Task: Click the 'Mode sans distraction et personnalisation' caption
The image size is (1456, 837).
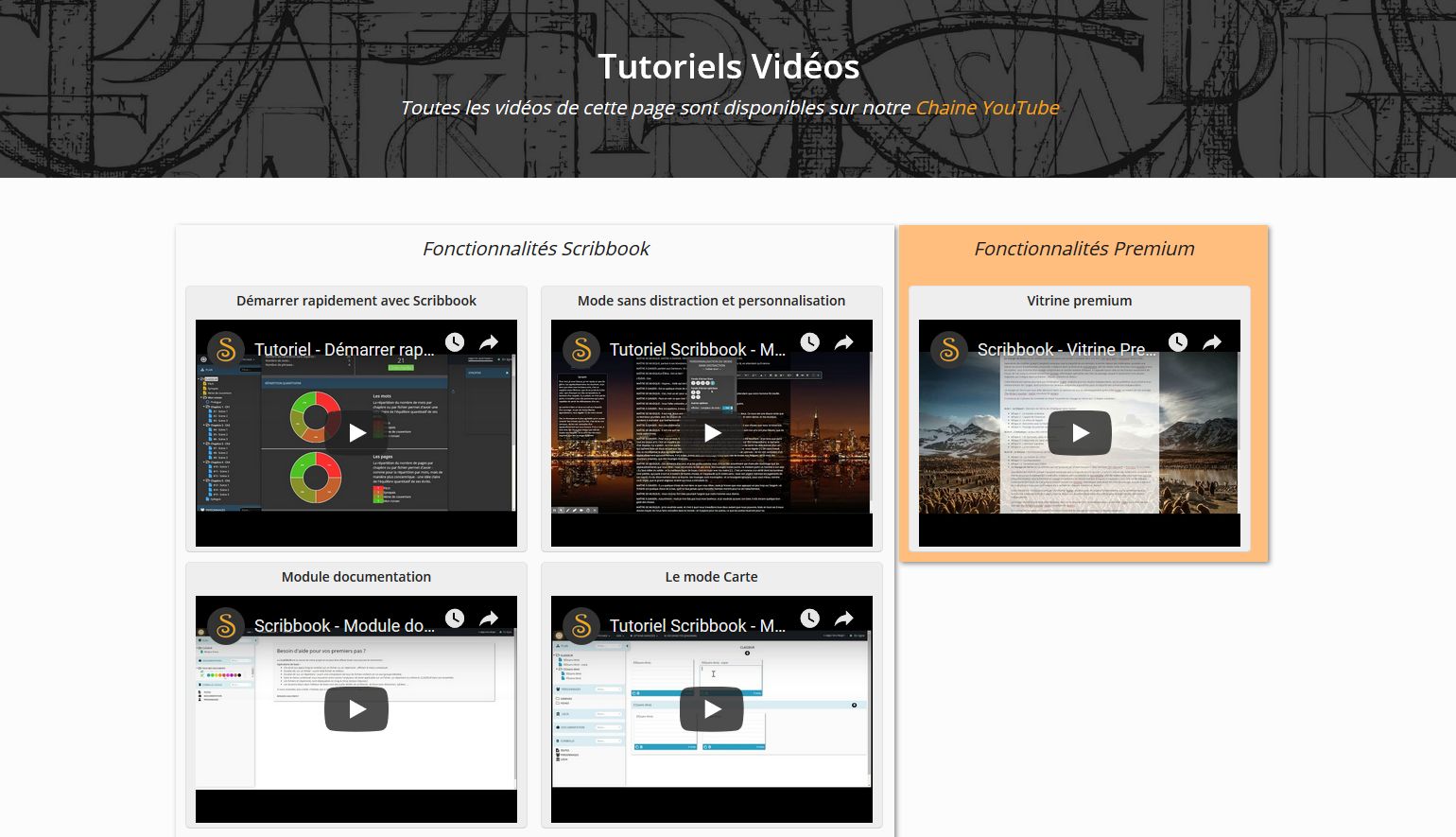Action: 712,301
